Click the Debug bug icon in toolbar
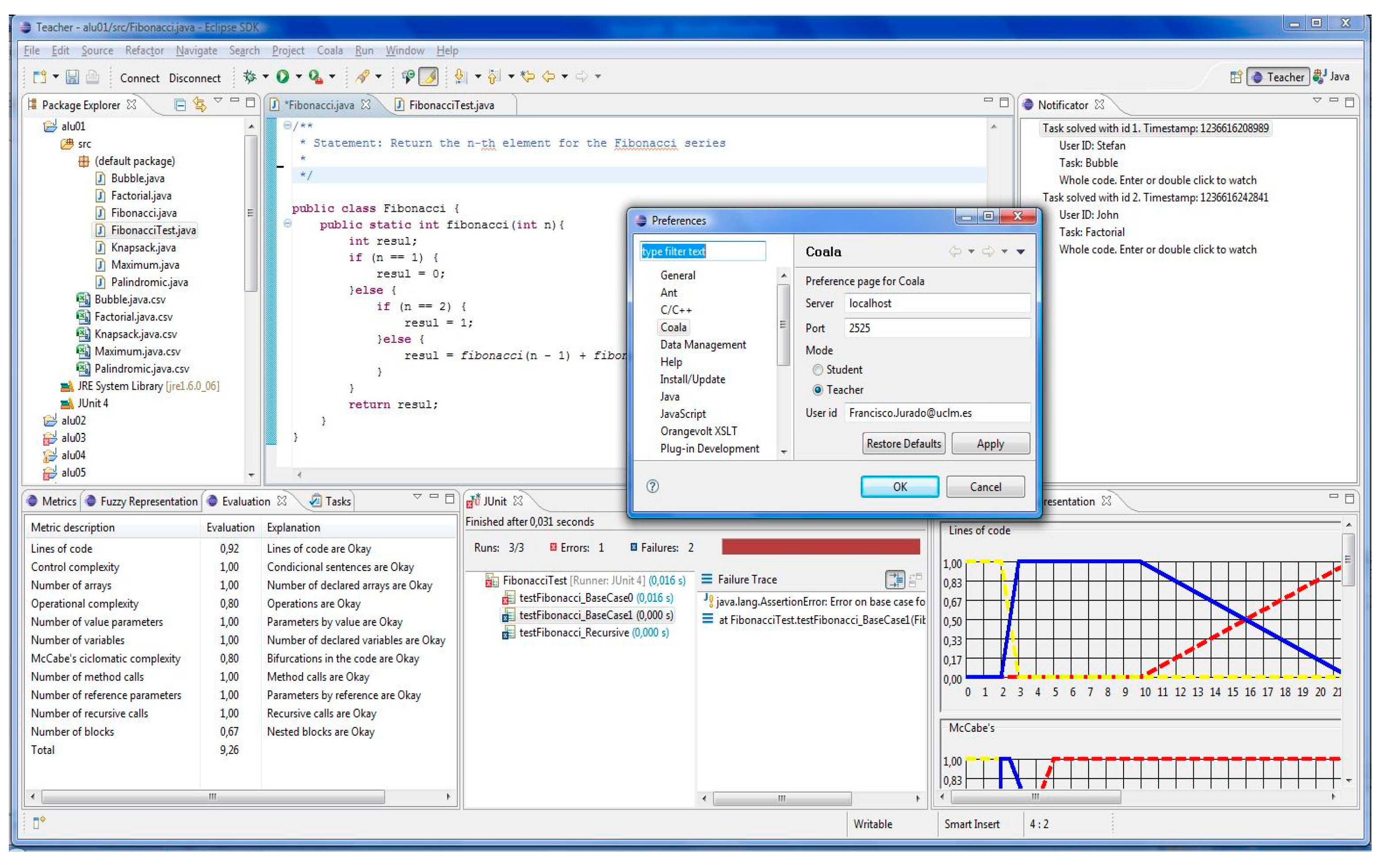This screenshot has height=868, width=1384. (x=249, y=76)
